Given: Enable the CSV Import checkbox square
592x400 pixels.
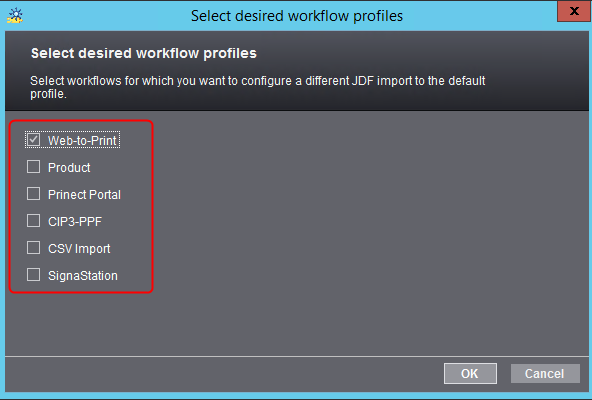Looking at the screenshot, I should click(34, 248).
